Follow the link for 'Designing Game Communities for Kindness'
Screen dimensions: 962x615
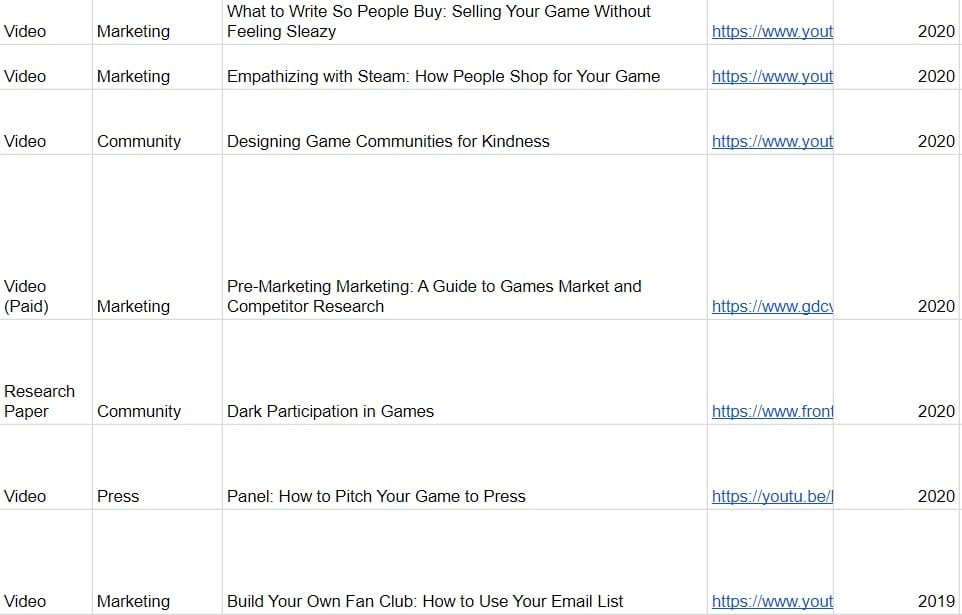tap(772, 141)
